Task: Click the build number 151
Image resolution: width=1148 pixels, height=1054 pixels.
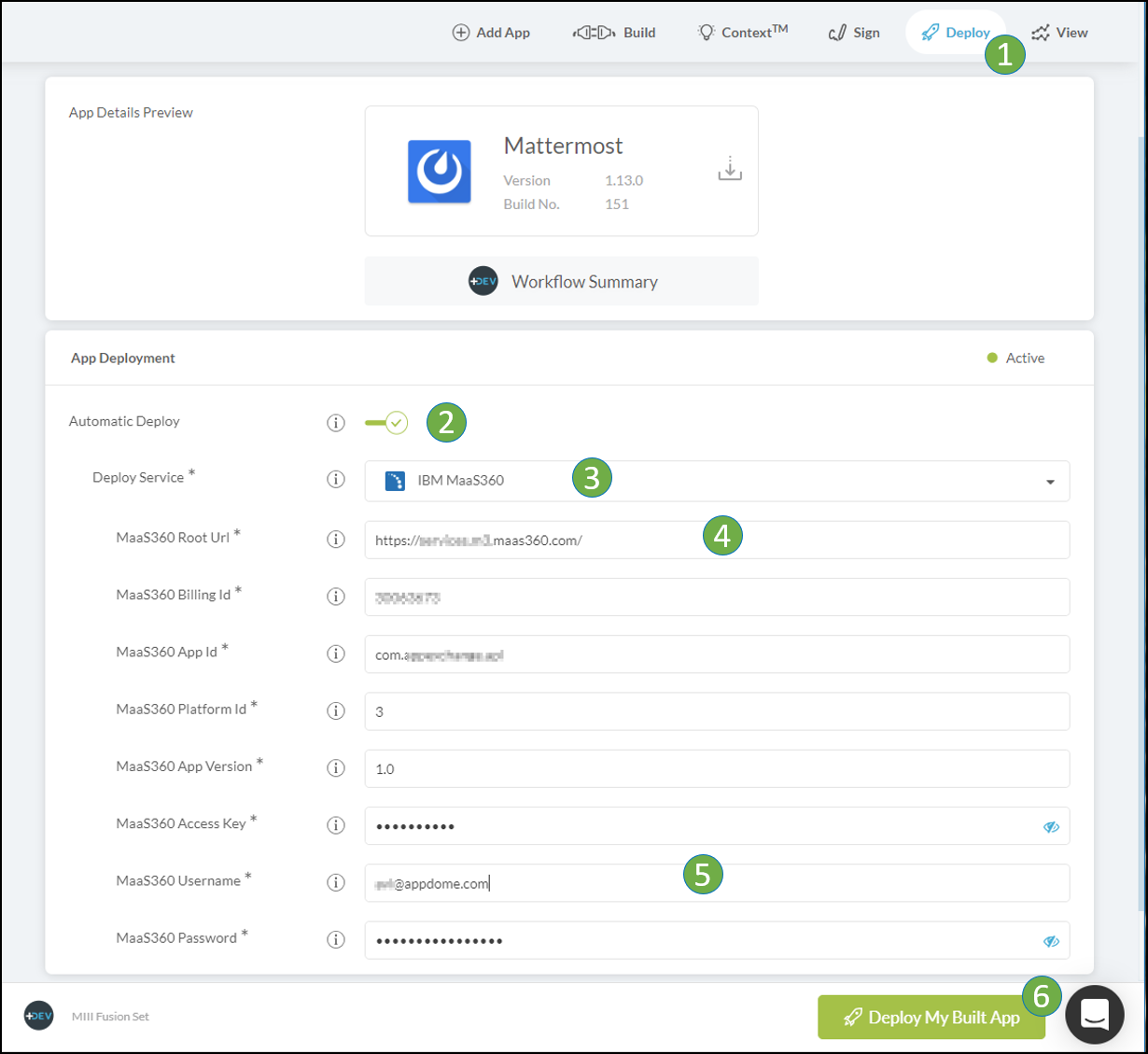Action: click(x=617, y=204)
